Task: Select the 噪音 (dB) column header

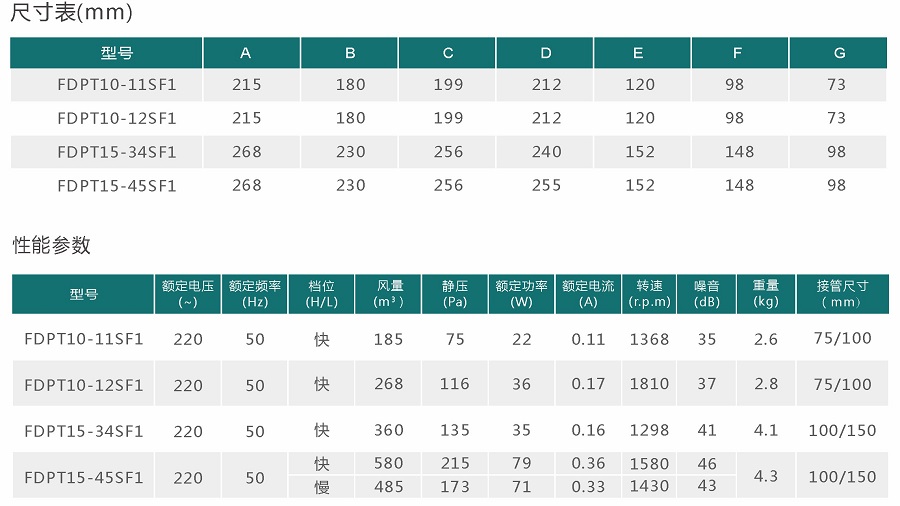Action: pos(707,293)
